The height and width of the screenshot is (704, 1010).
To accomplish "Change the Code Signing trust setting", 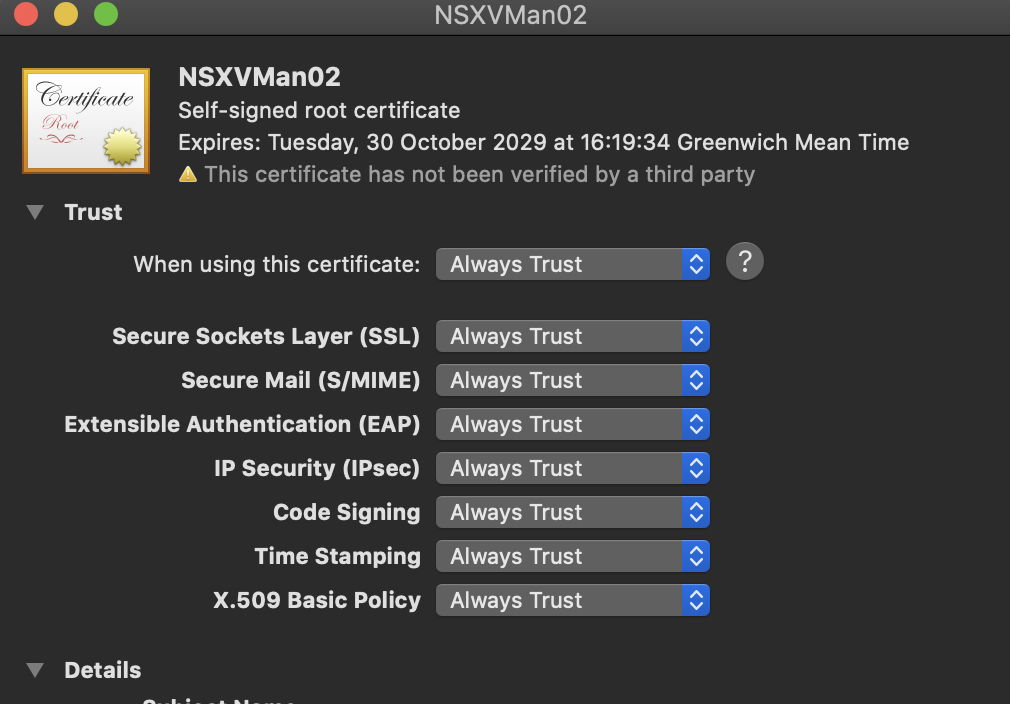I will point(573,512).
